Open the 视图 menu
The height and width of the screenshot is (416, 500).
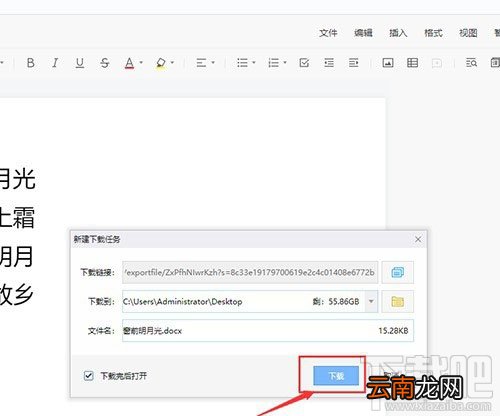[468, 33]
